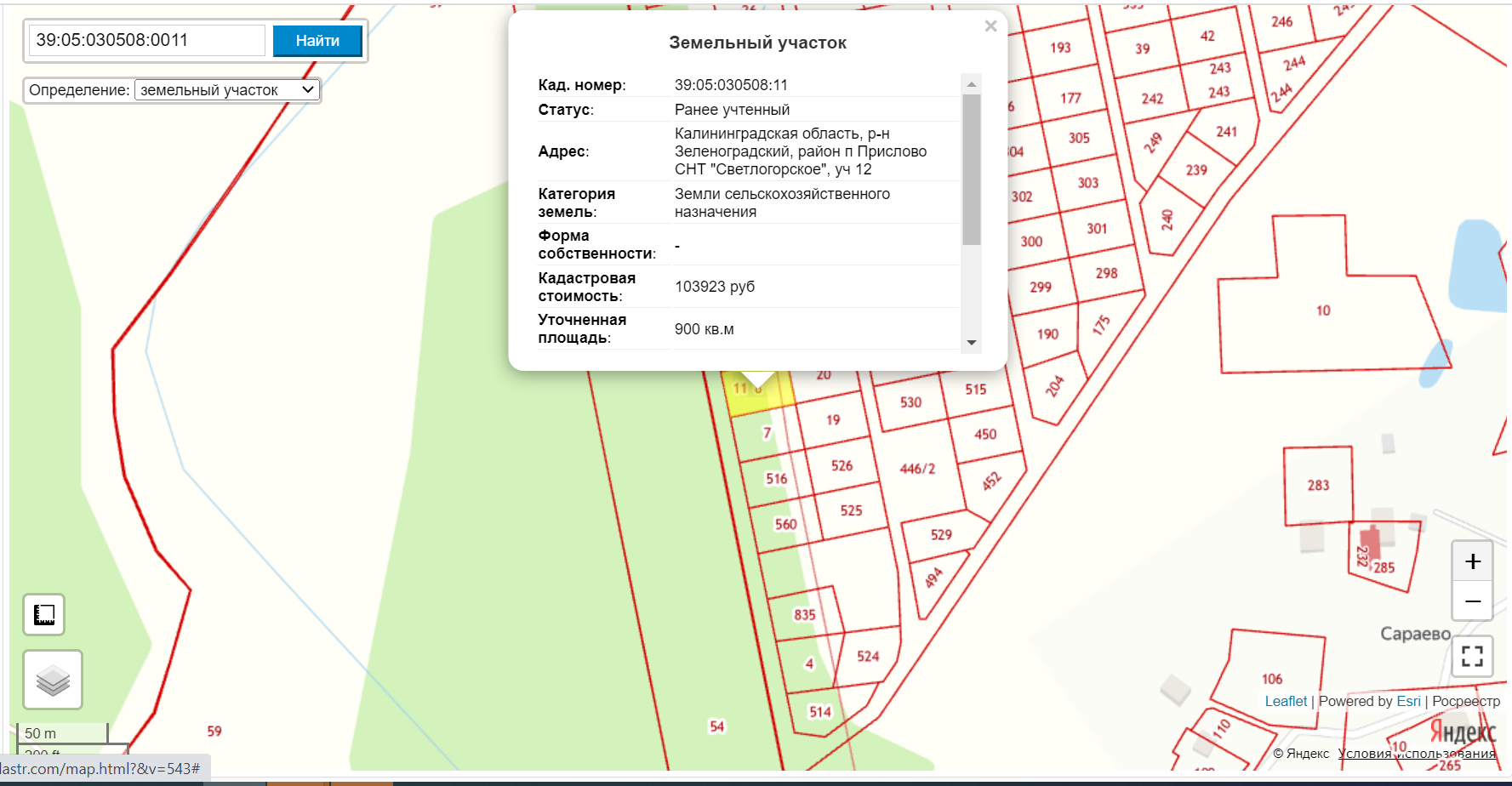Click the Яндекс logo

point(1462,731)
